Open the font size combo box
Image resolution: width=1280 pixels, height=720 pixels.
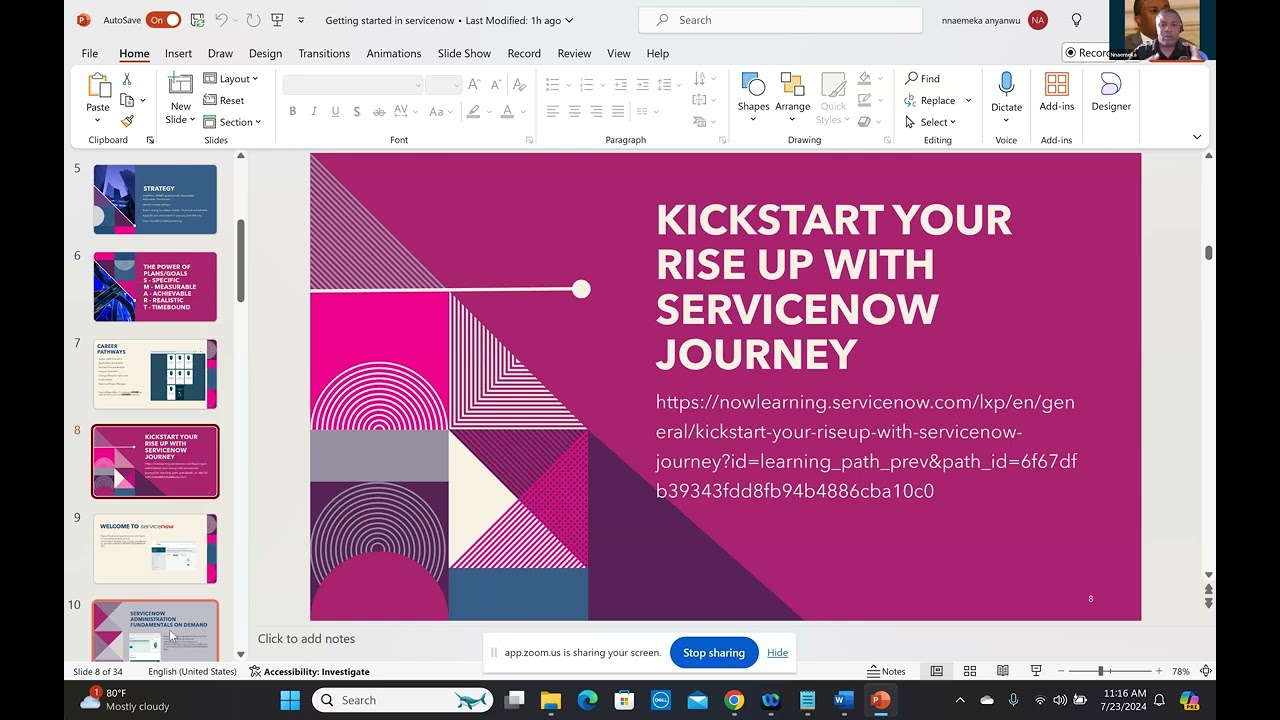(x=442, y=85)
